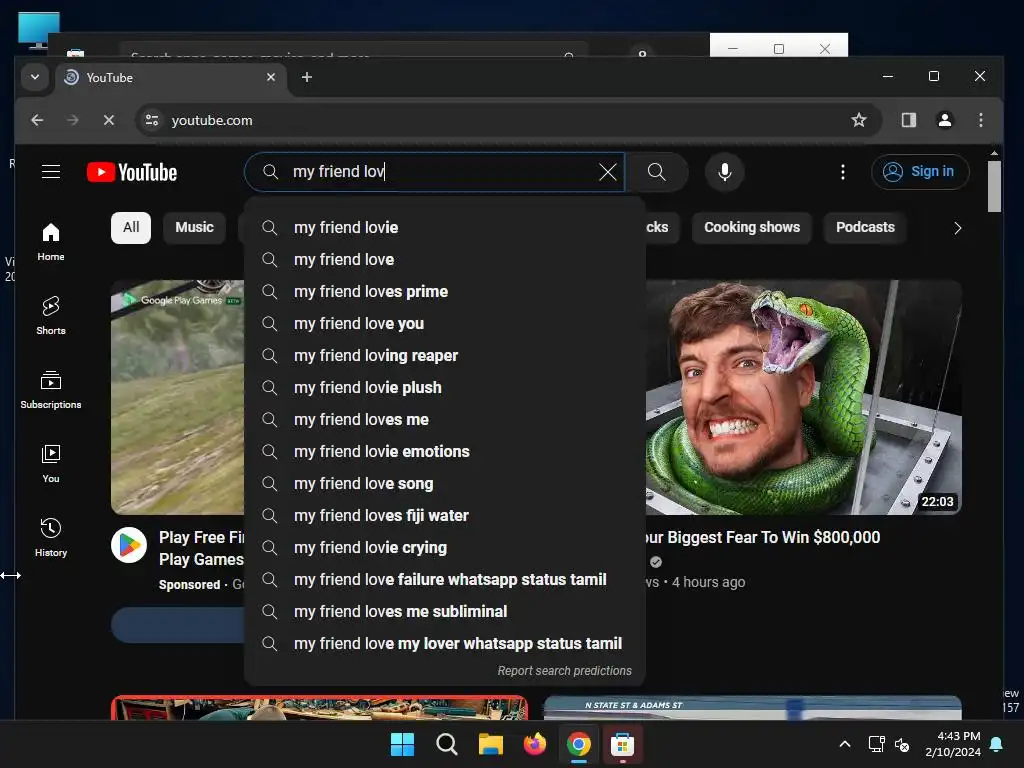
Task: Choose suggestion 'my friend love you'
Action: point(445,323)
